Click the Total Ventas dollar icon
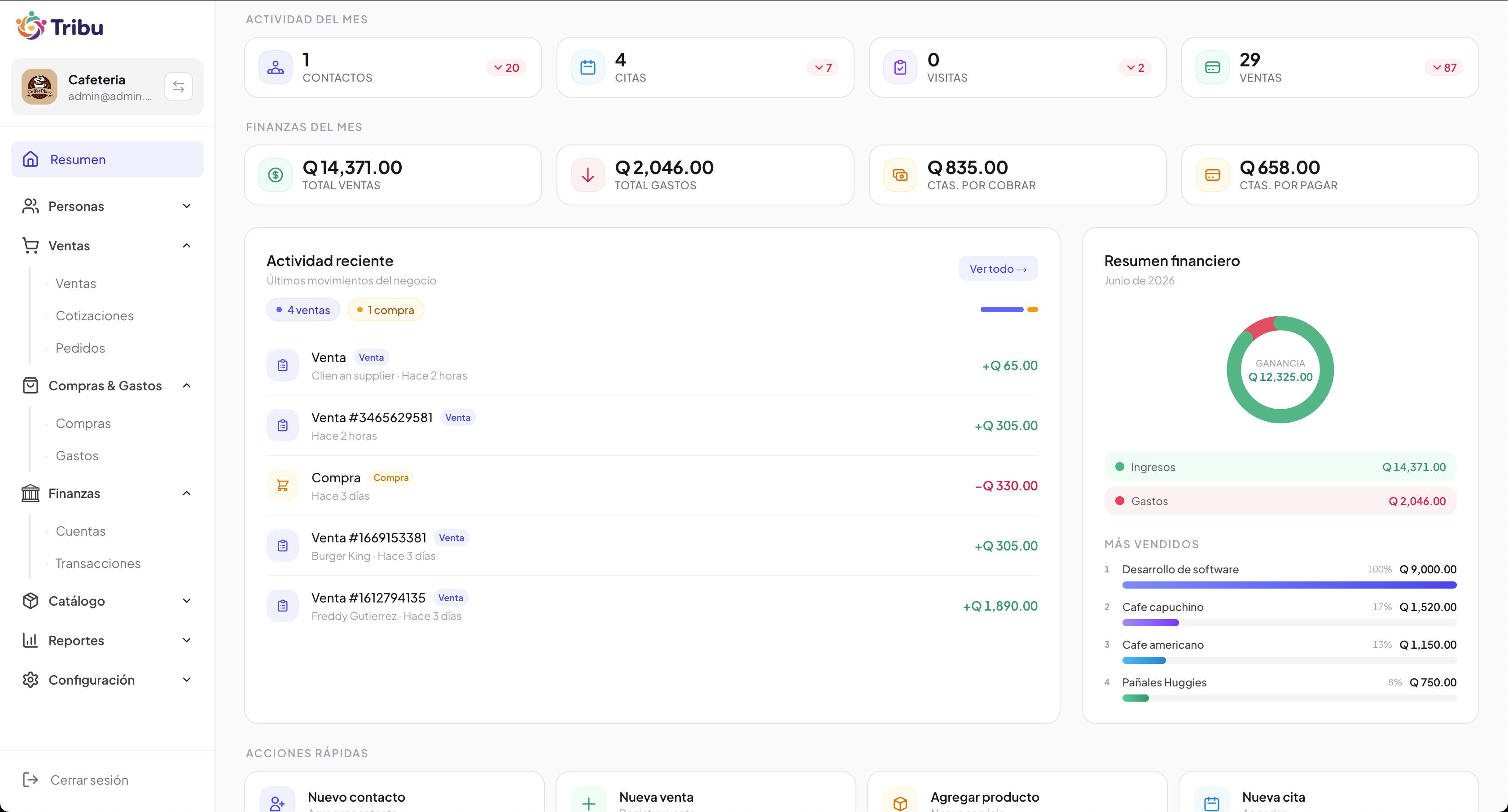The image size is (1508, 812). [275, 175]
